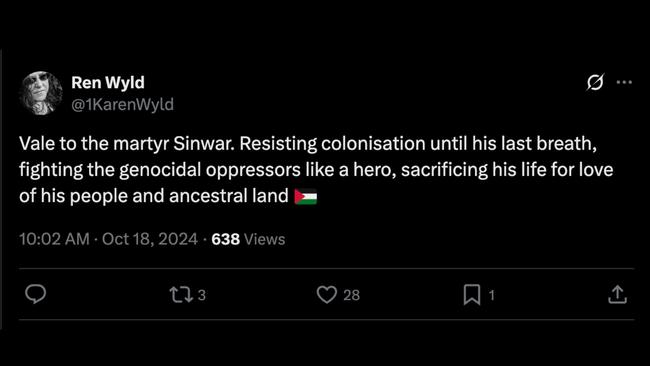Like the tweet with the heart icon
Image resolution: width=650 pixels, height=366 pixels.
327,295
